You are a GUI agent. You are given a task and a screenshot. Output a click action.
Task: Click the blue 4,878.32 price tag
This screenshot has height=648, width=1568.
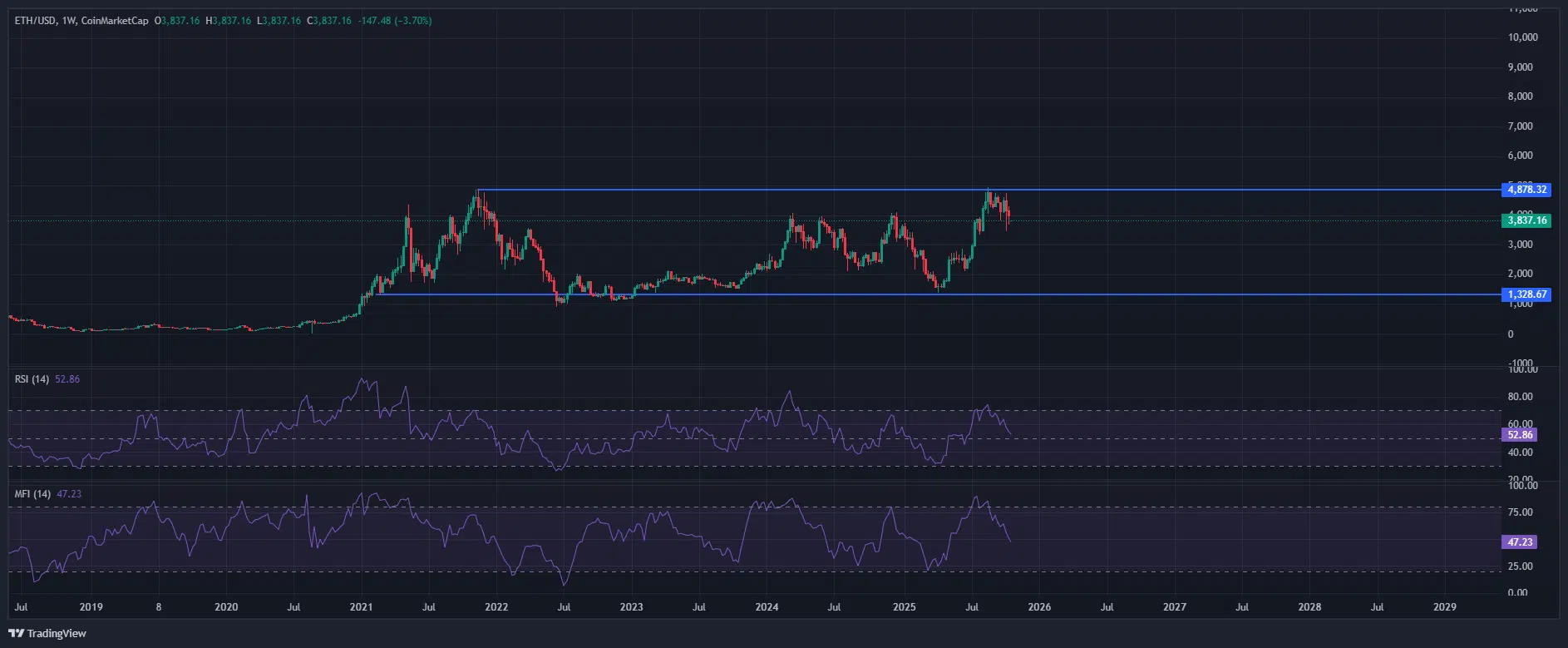tap(1526, 190)
